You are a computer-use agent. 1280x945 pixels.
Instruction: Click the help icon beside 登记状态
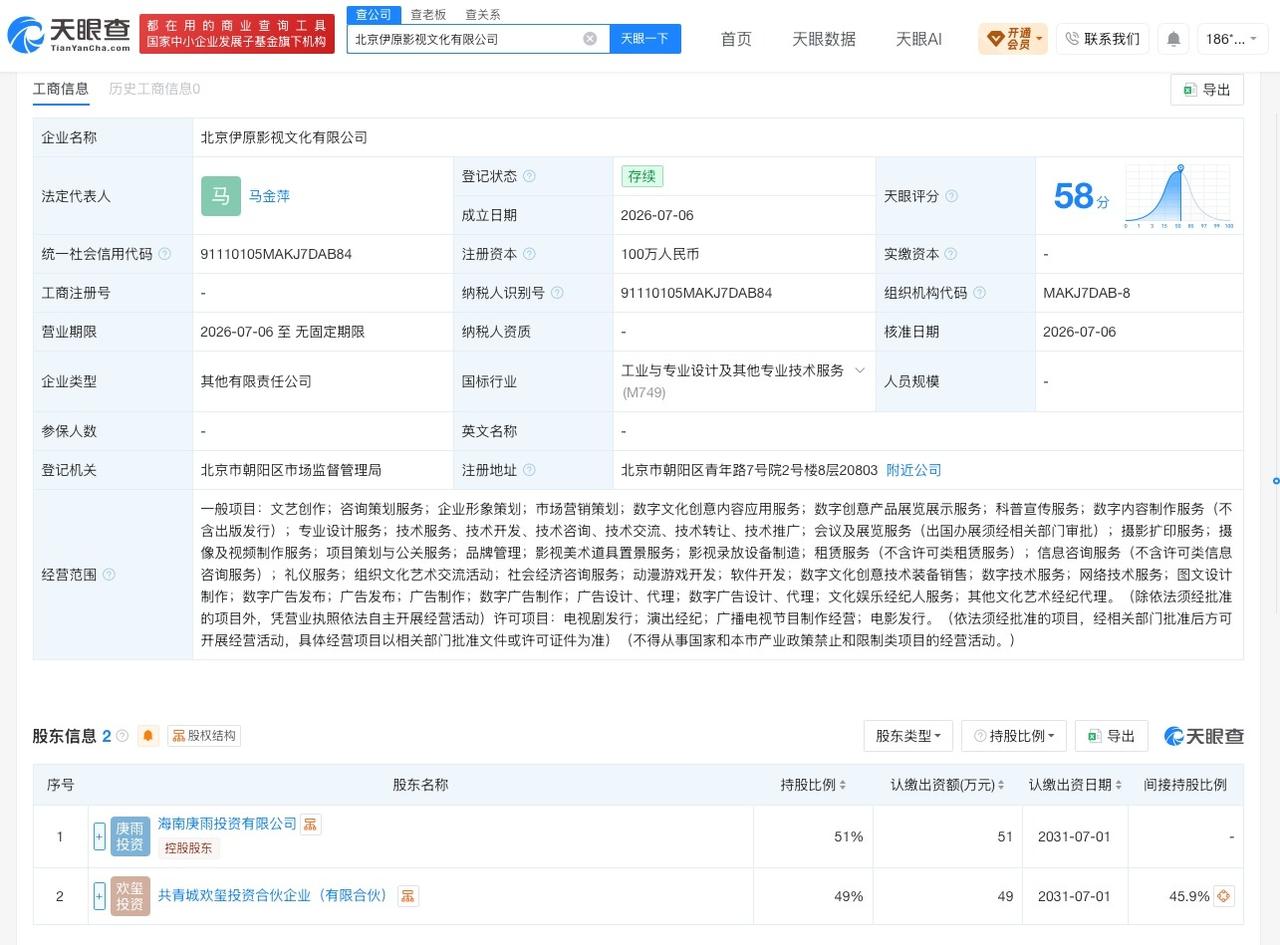(x=529, y=176)
